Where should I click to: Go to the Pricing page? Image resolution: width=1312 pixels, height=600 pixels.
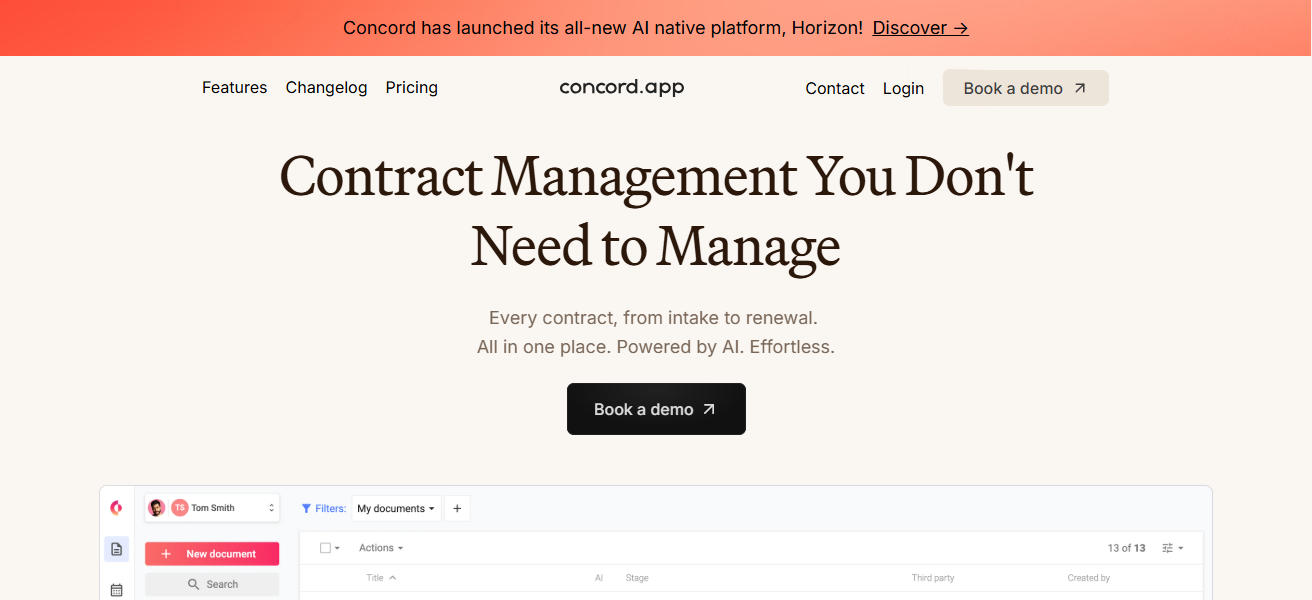click(411, 88)
